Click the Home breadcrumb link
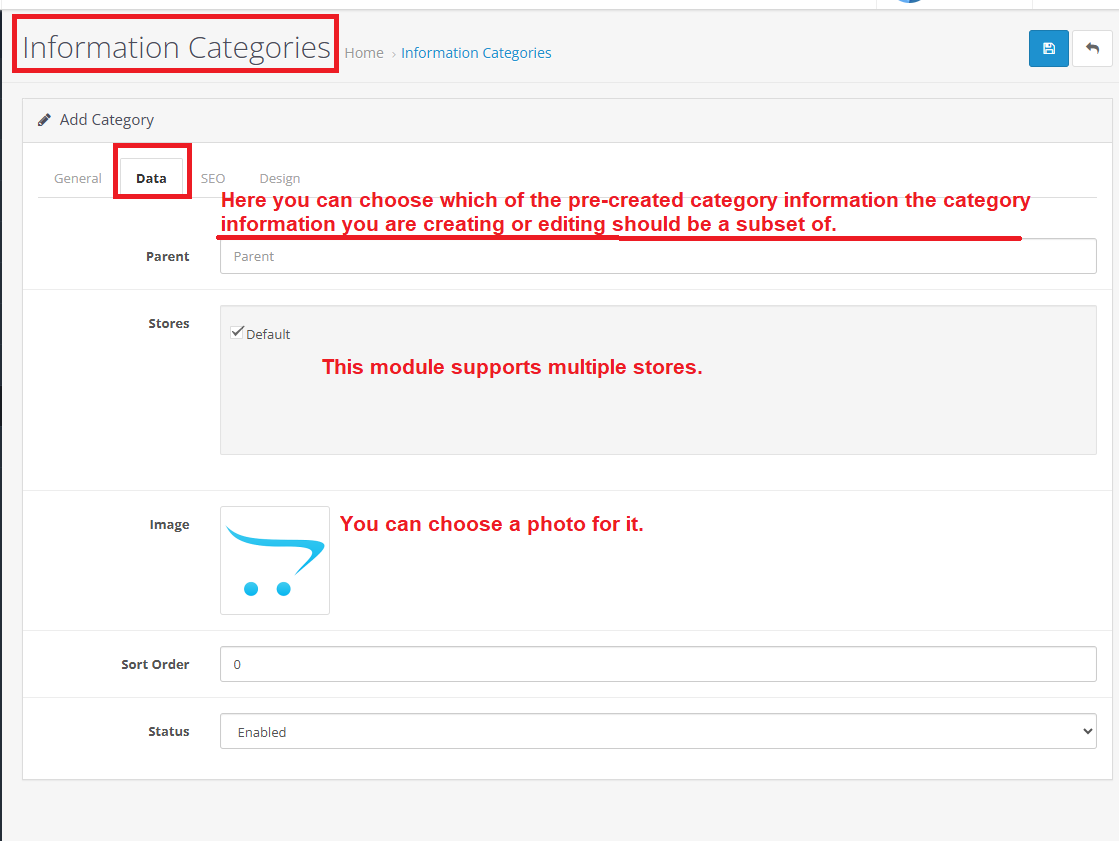Viewport: 1119px width, 841px height. point(364,53)
